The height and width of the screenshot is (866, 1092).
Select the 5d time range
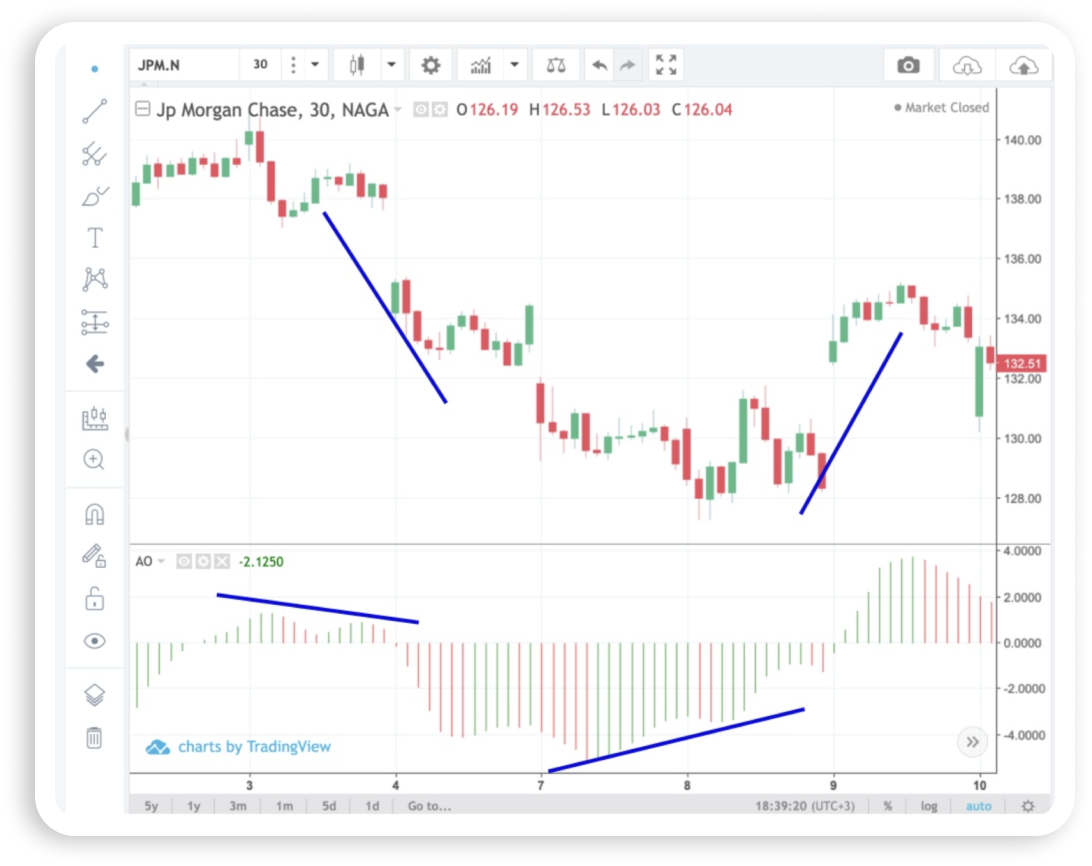point(329,806)
